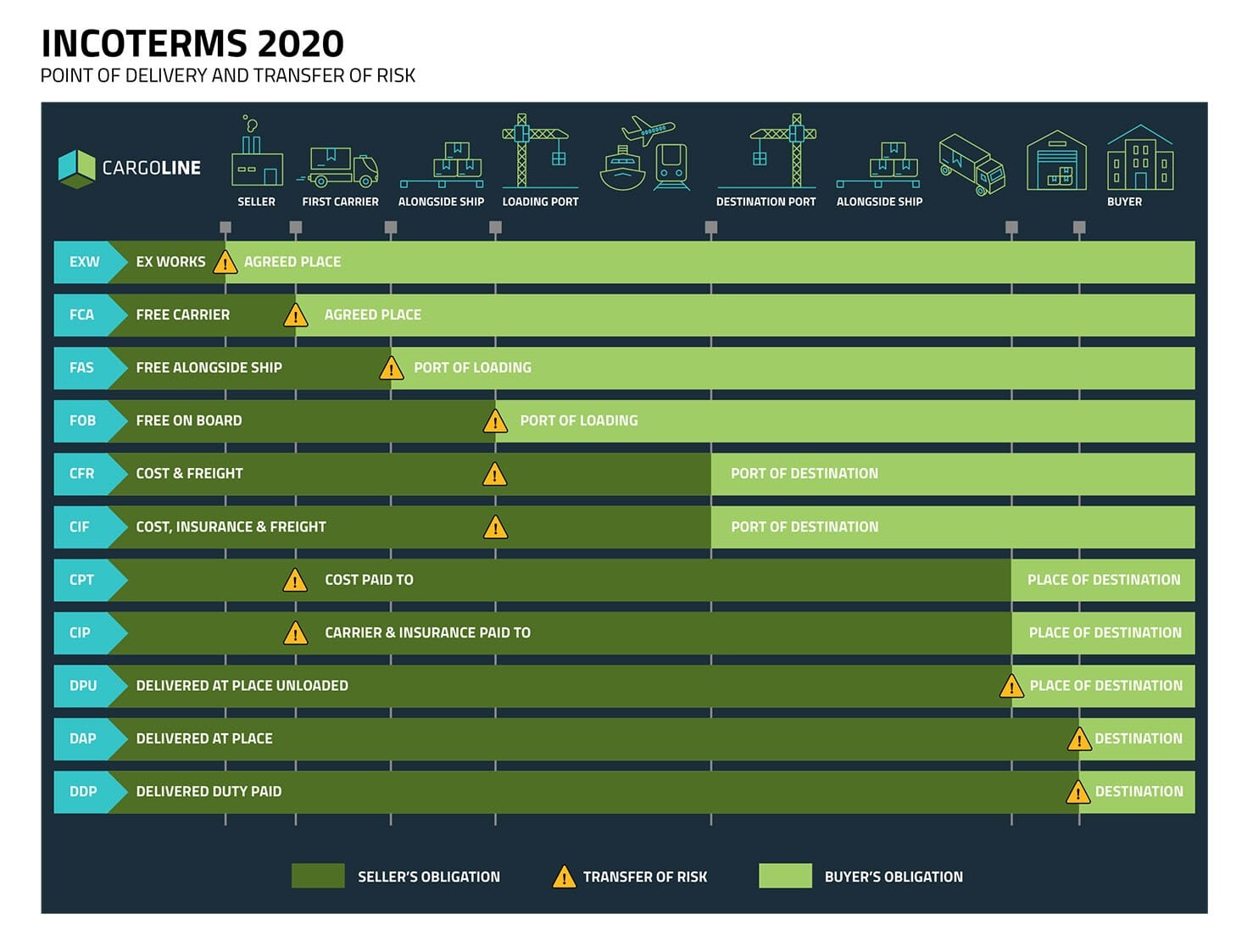Viewport: 1247px width, 952px height.
Task: Click the Alongside Ship pallet icon near Destination Port
Action: [x=879, y=165]
